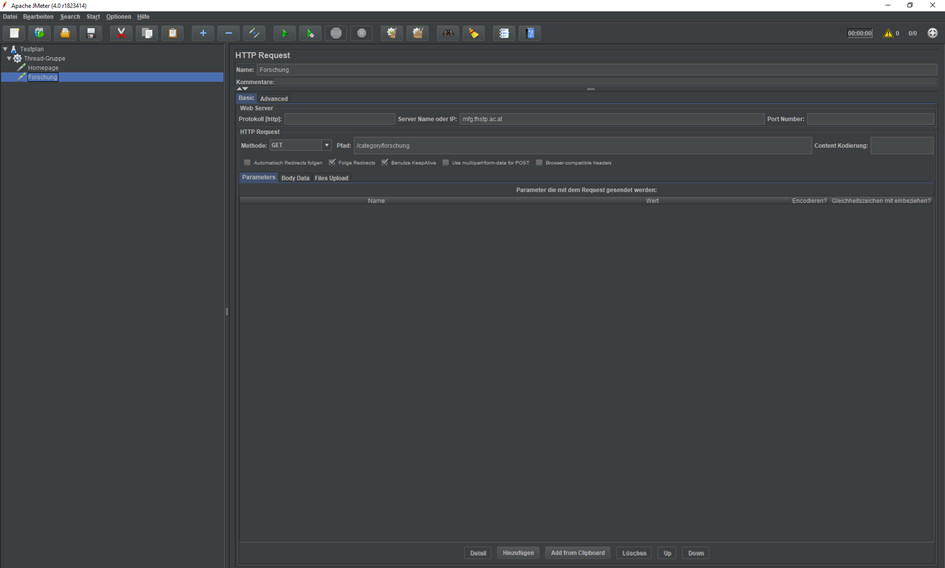Click the Port Number field

[870, 119]
